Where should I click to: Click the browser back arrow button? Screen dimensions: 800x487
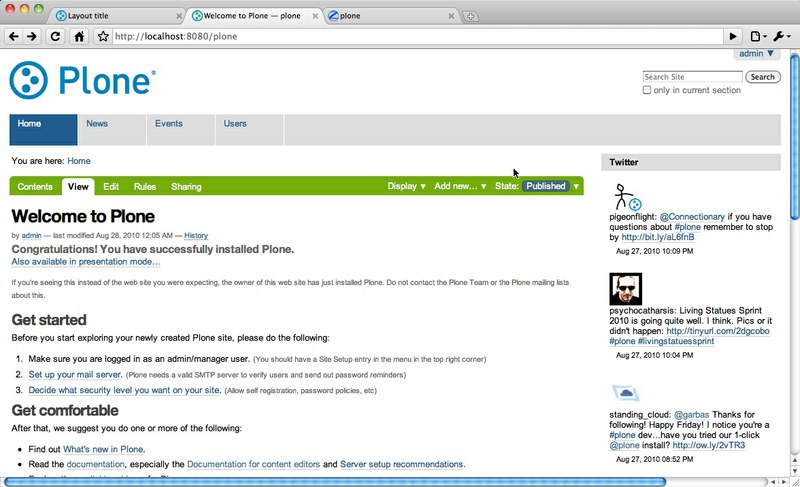click(14, 36)
